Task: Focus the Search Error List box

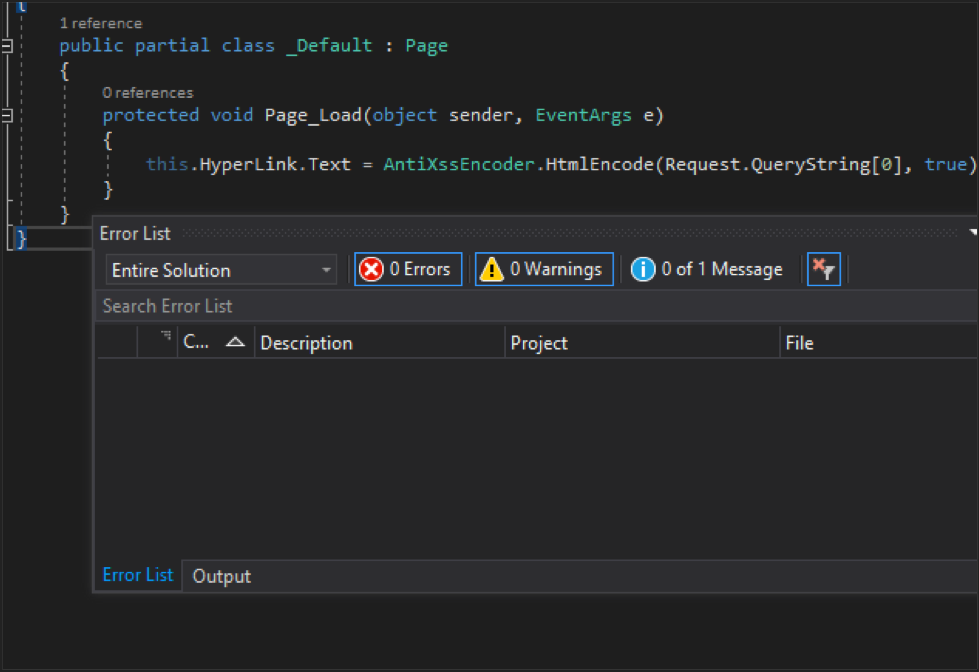Action: point(536,306)
